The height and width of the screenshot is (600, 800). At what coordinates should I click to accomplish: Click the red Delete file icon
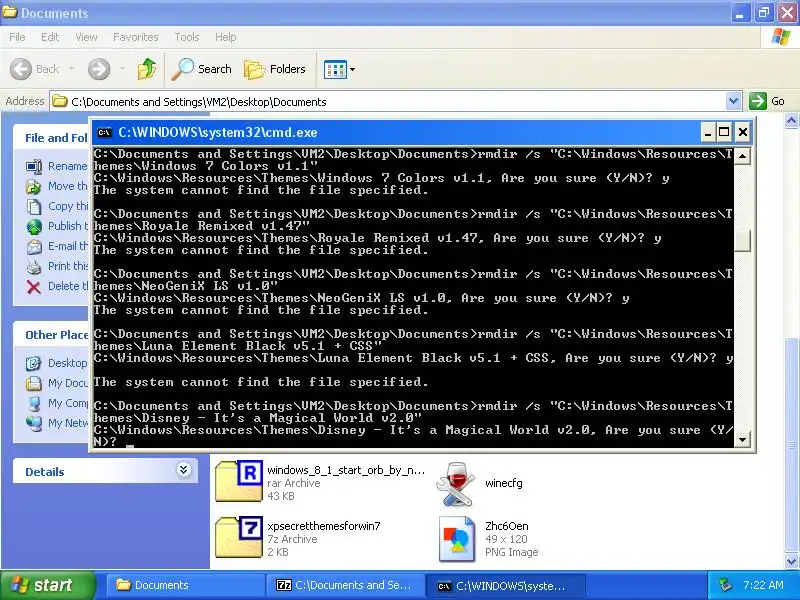[x=34, y=287]
